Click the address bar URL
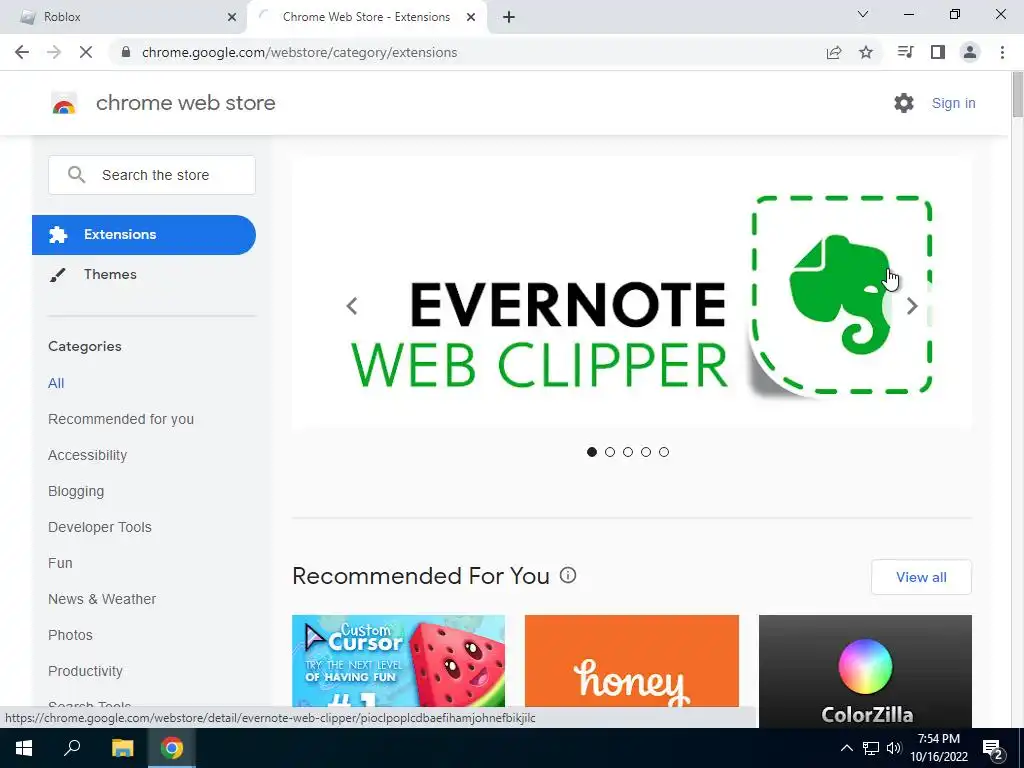1024x768 pixels. click(299, 52)
